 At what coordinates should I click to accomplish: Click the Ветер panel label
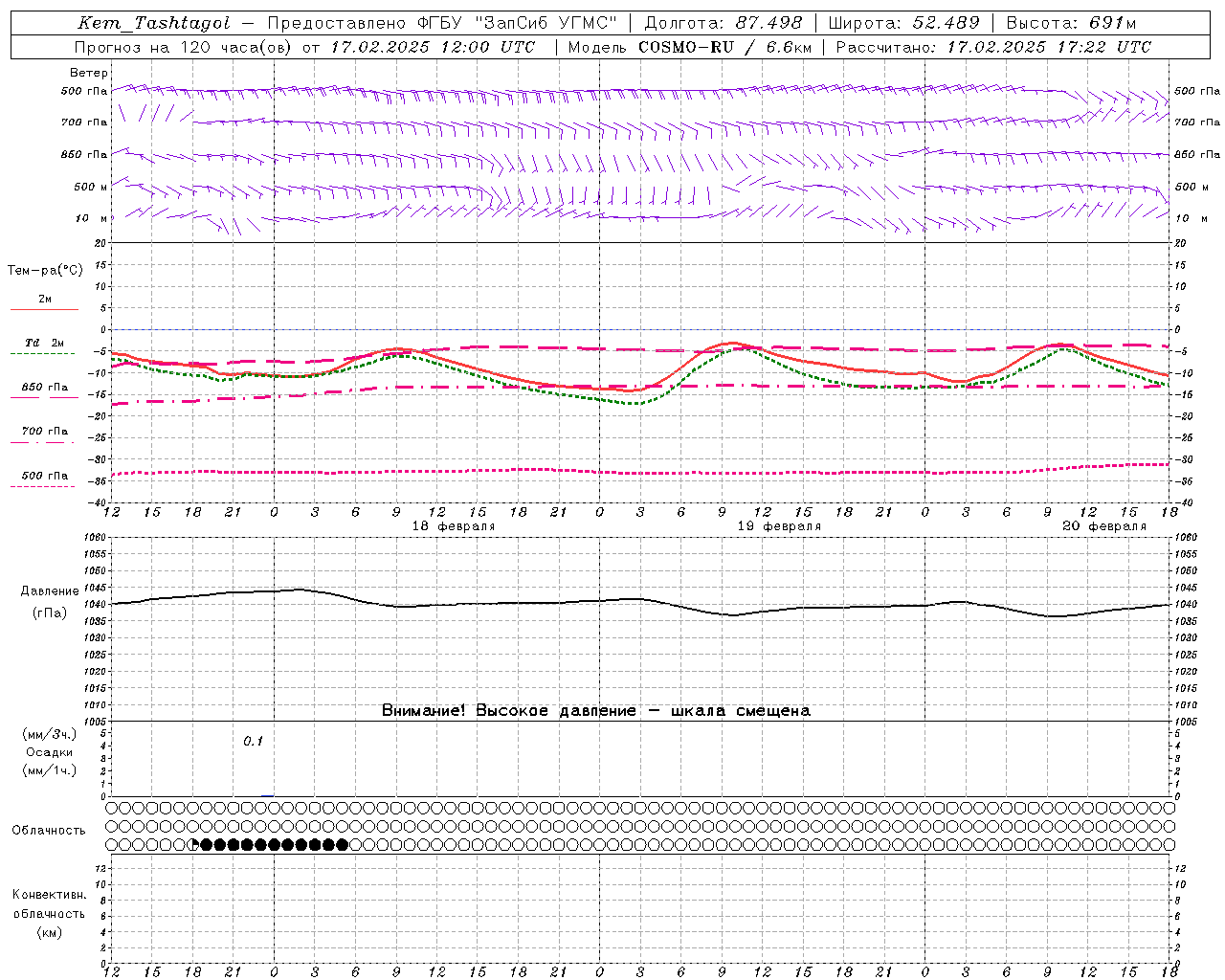point(88,73)
